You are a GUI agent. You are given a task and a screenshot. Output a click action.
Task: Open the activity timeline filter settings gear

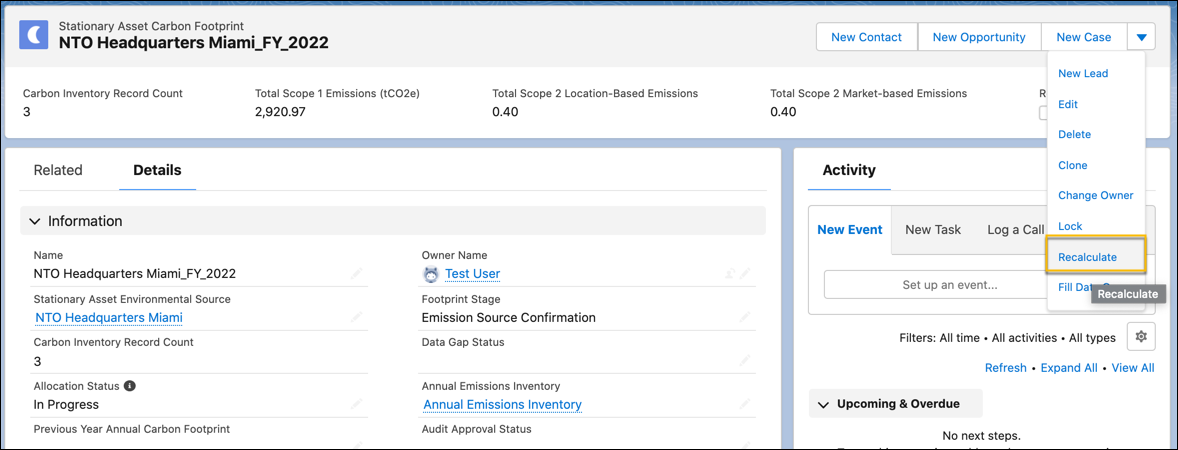pyautogui.click(x=1141, y=337)
